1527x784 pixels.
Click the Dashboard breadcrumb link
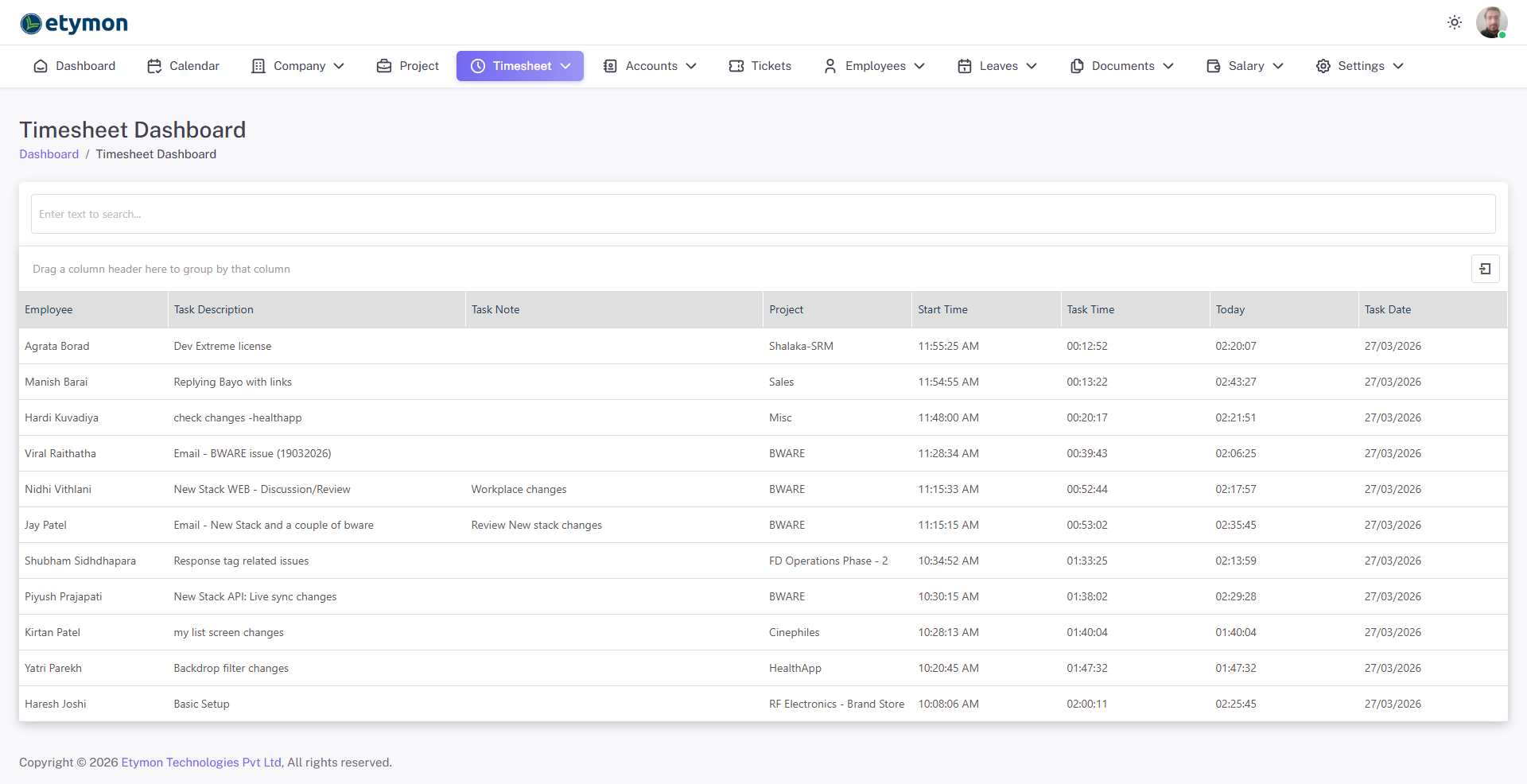coord(49,154)
